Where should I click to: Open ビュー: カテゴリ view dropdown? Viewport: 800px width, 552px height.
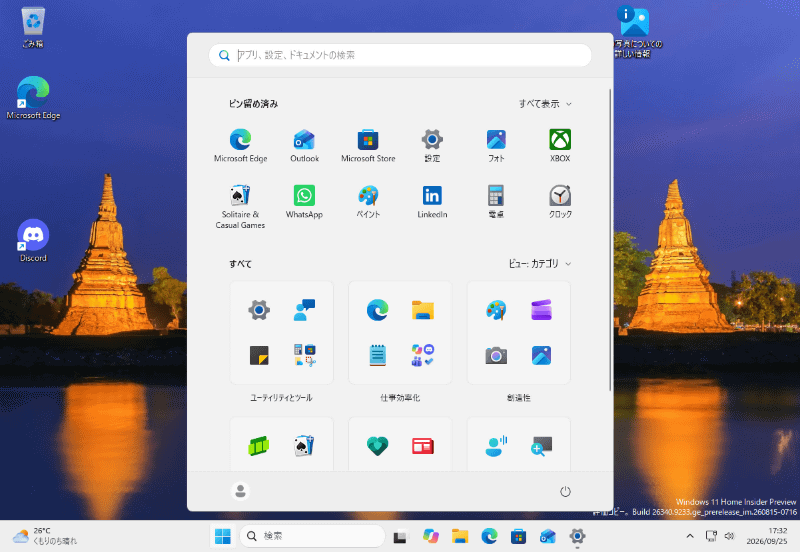pos(540,264)
